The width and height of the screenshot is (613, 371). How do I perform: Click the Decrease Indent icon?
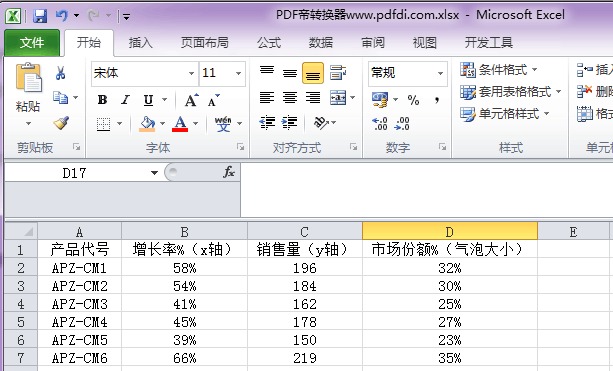tap(267, 123)
